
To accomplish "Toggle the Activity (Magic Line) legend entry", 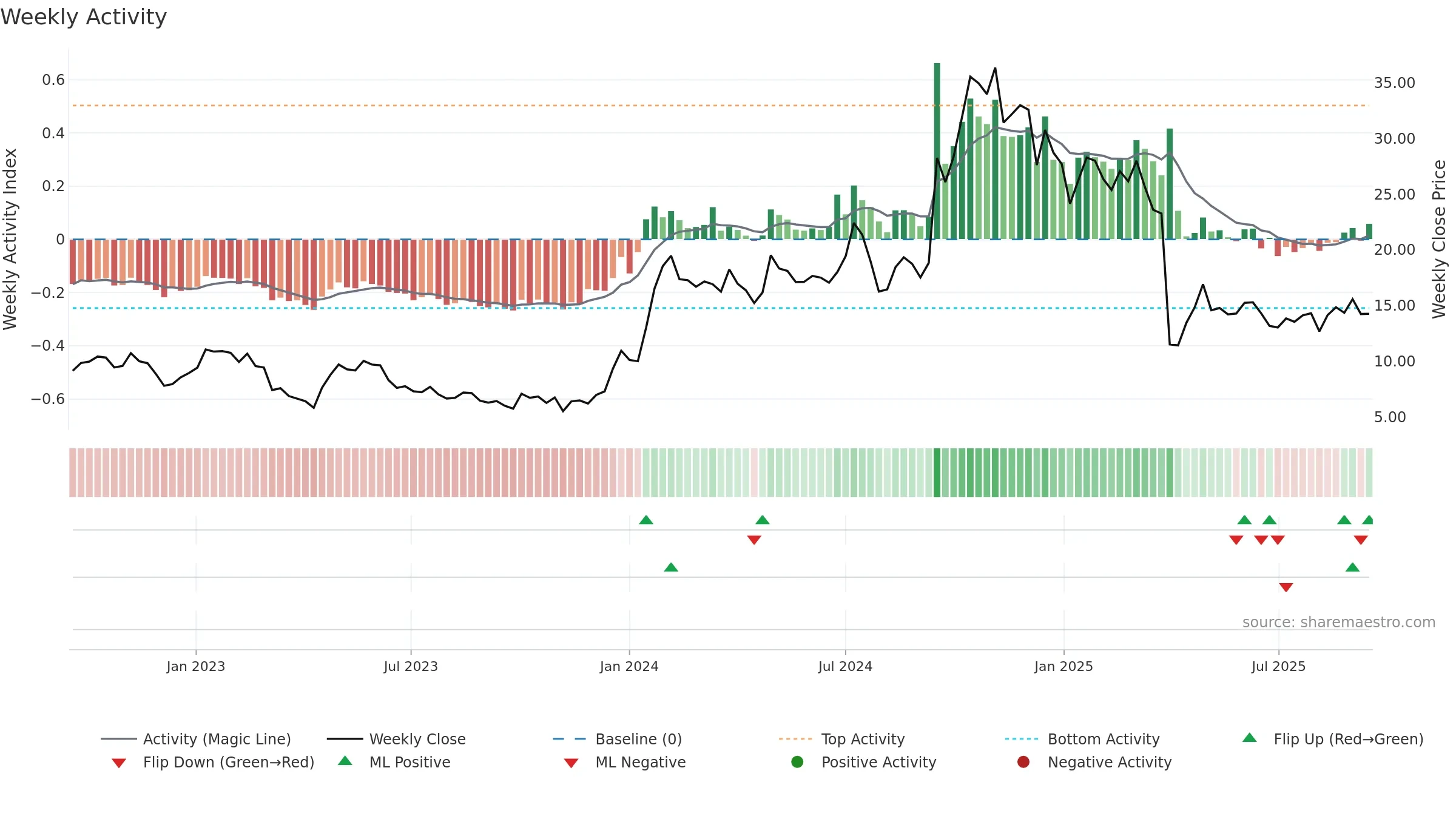I will (196, 739).
